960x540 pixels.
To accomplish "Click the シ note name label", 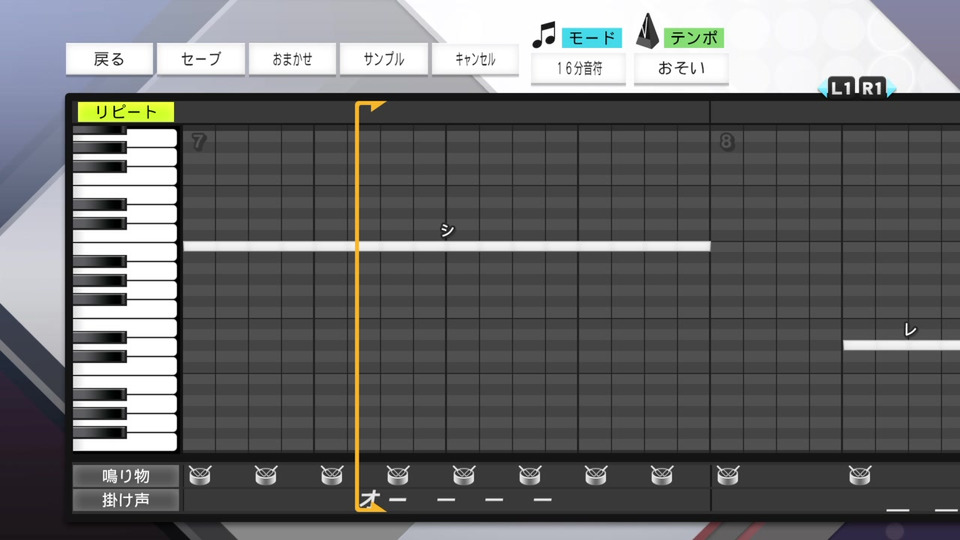I will [x=447, y=230].
